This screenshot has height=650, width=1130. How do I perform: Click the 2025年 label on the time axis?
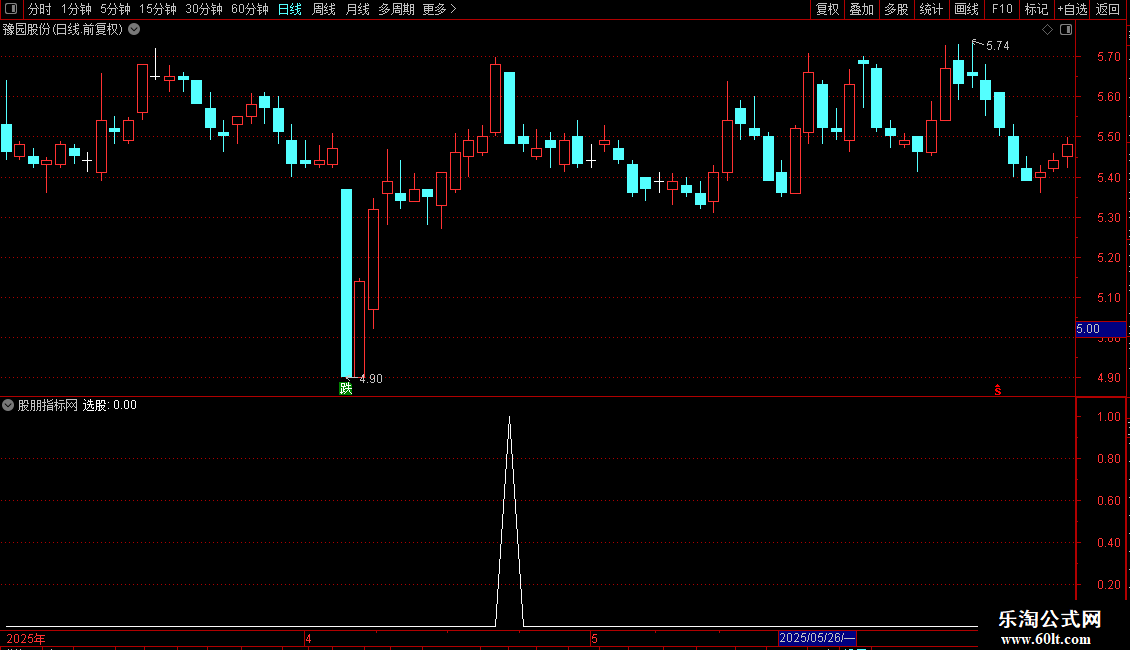coord(26,638)
